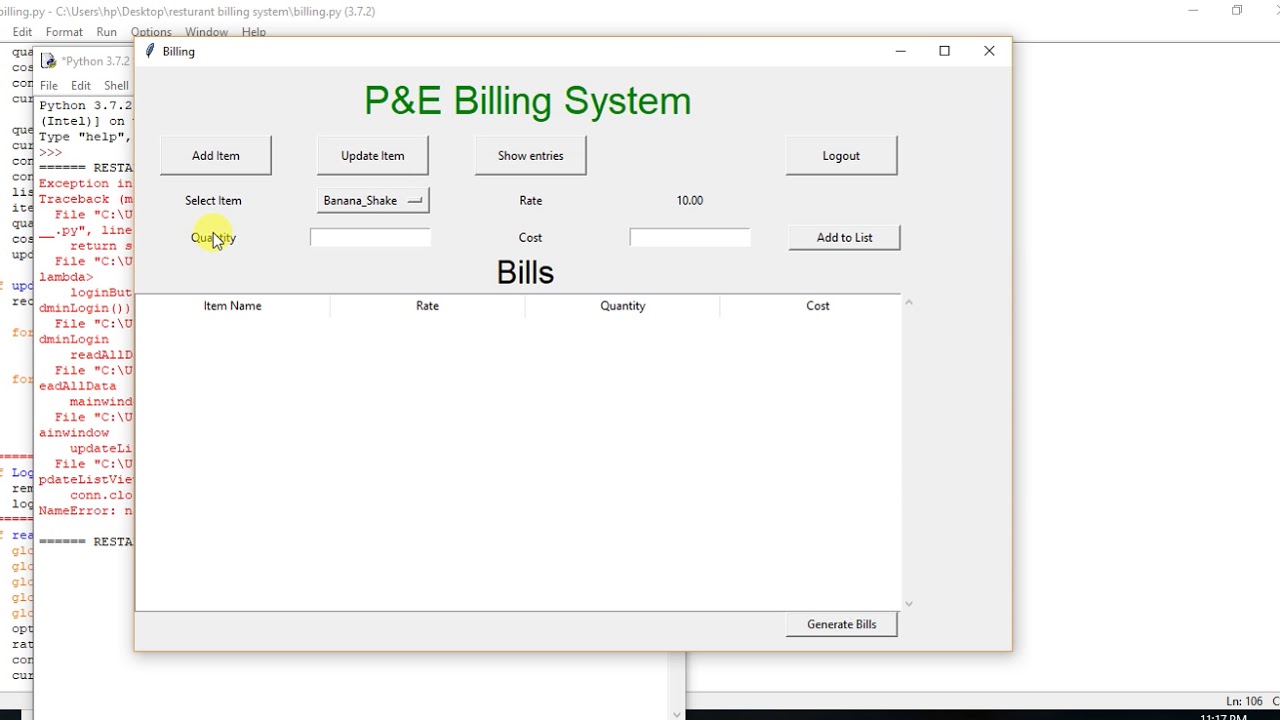This screenshot has width=1280, height=720.
Task: Focus the Cost input field
Action: tap(690, 237)
